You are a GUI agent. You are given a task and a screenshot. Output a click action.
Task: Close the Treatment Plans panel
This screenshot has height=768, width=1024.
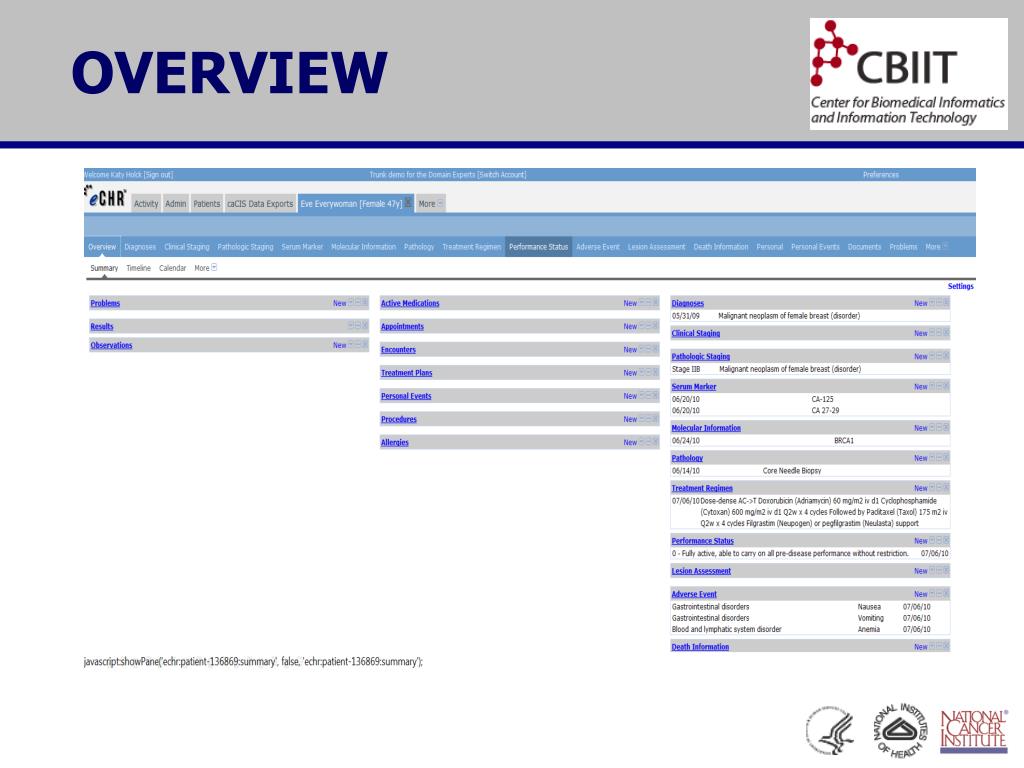point(656,372)
